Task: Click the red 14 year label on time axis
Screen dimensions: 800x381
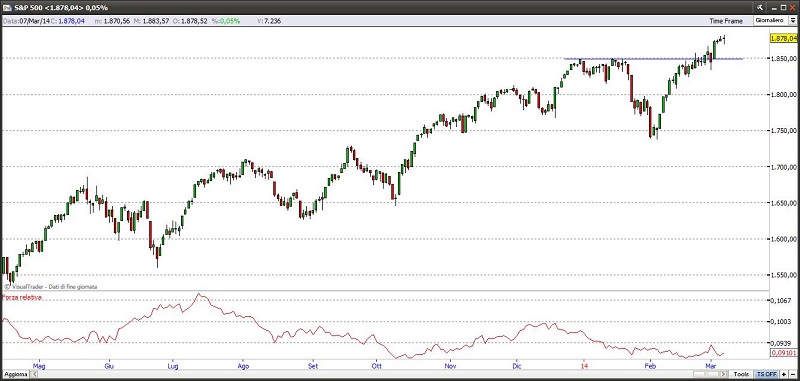Action: pos(583,366)
